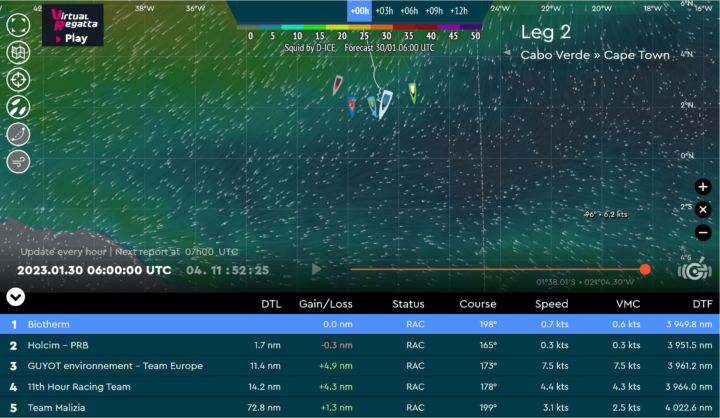Viewport: 720px width, 418px height.
Task: Go to previous leg arrow by Cabo Verde
Action: point(507,53)
